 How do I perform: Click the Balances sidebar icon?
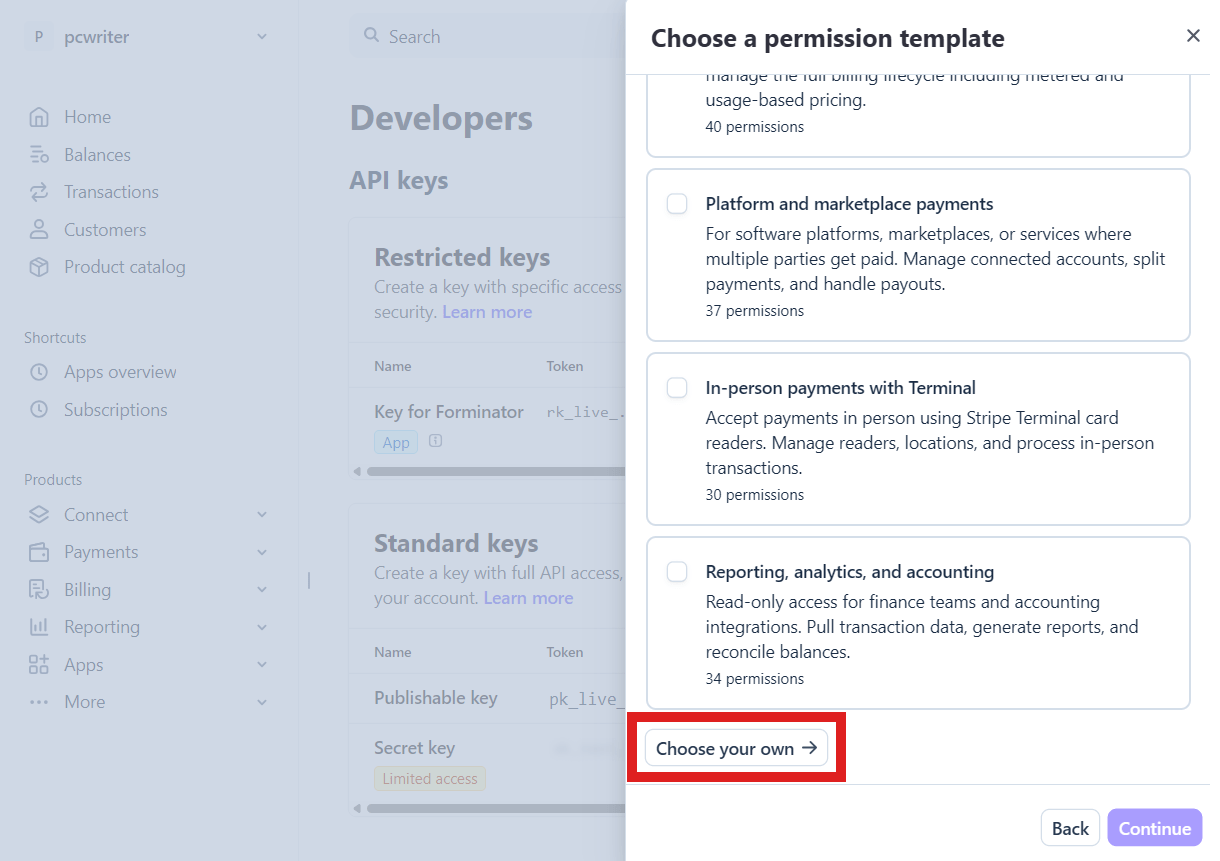click(39, 155)
